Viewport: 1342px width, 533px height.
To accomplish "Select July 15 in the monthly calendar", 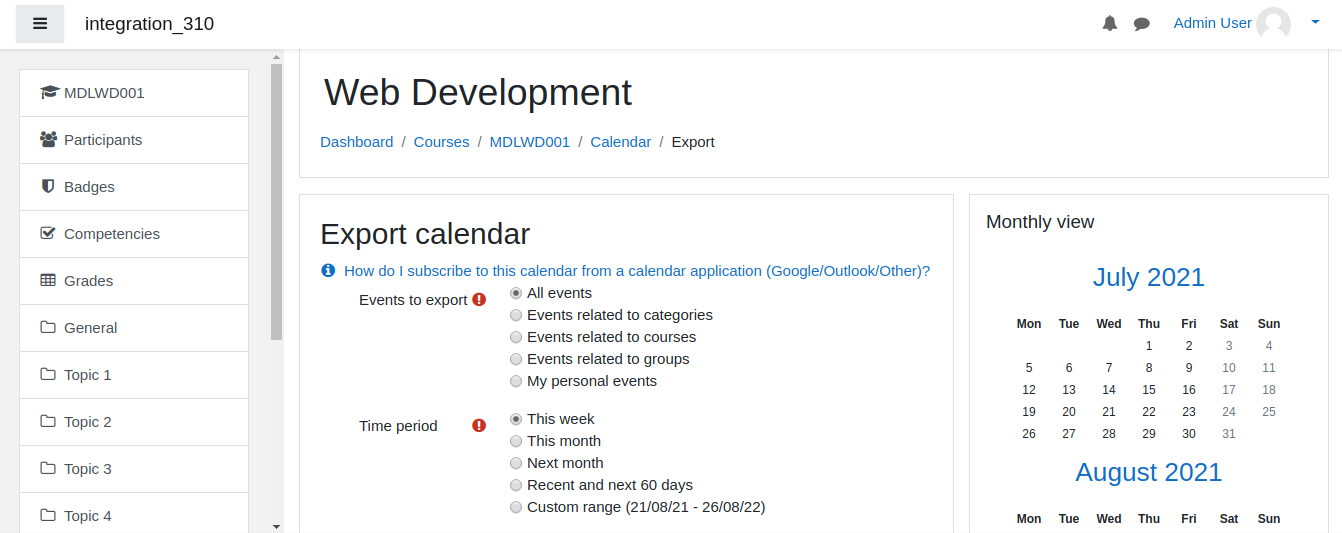I will (1149, 390).
